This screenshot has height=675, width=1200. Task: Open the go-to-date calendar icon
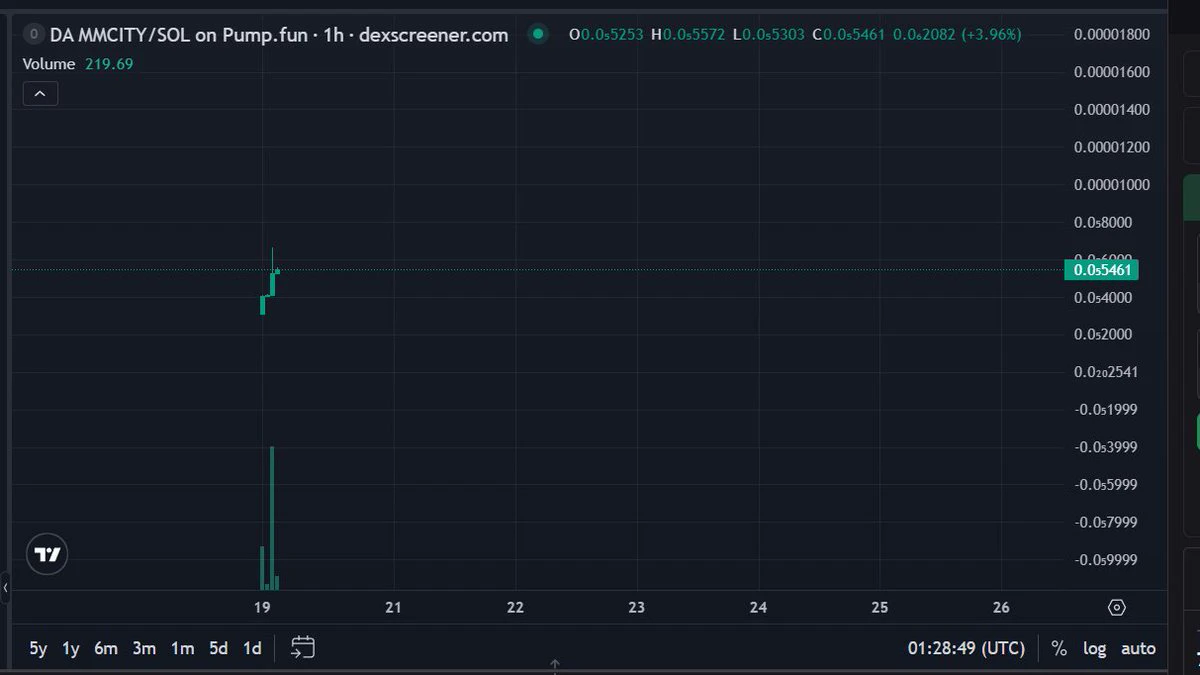click(x=303, y=648)
